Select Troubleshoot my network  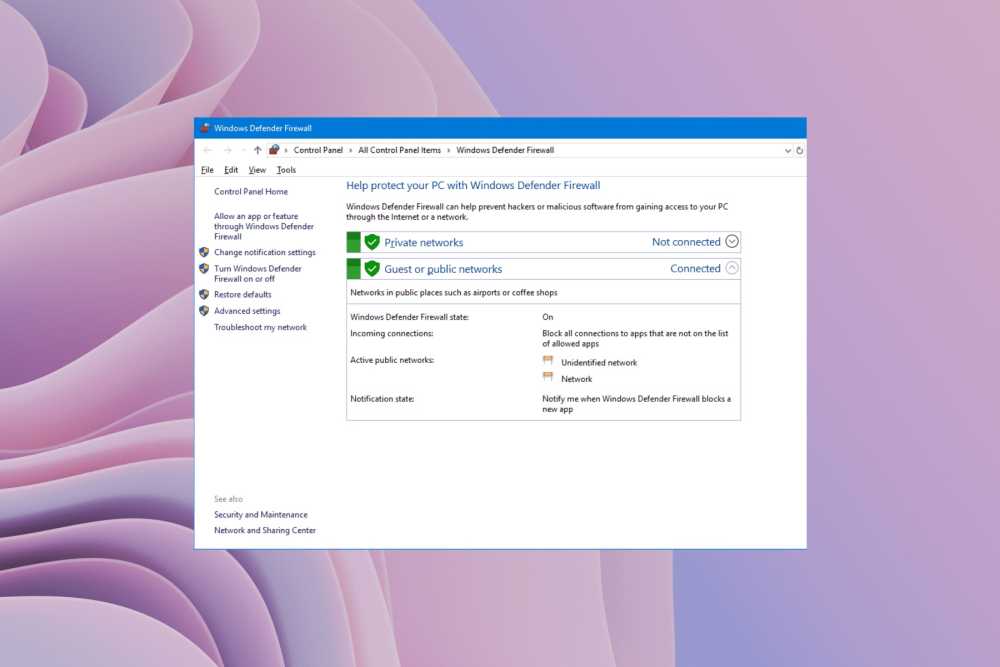(258, 327)
